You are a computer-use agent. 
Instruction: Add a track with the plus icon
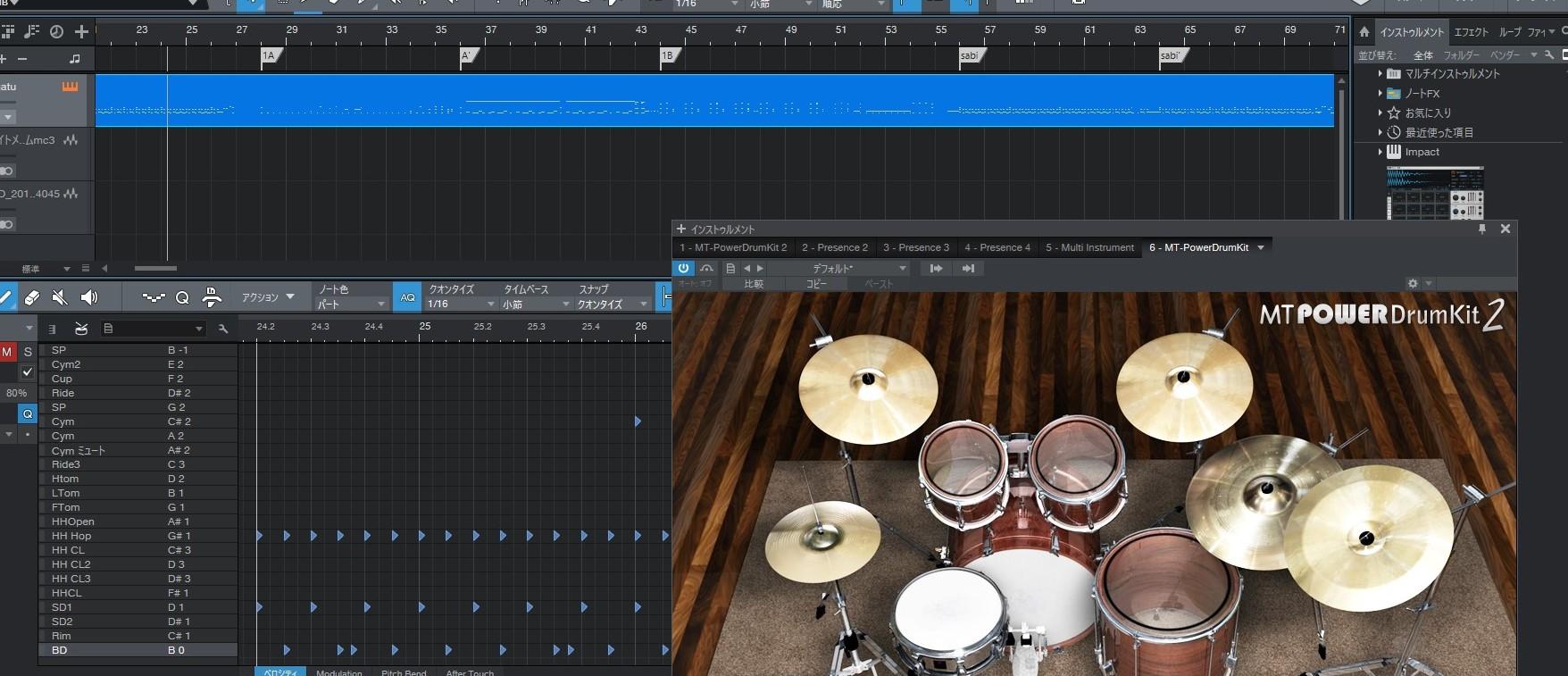(81, 32)
